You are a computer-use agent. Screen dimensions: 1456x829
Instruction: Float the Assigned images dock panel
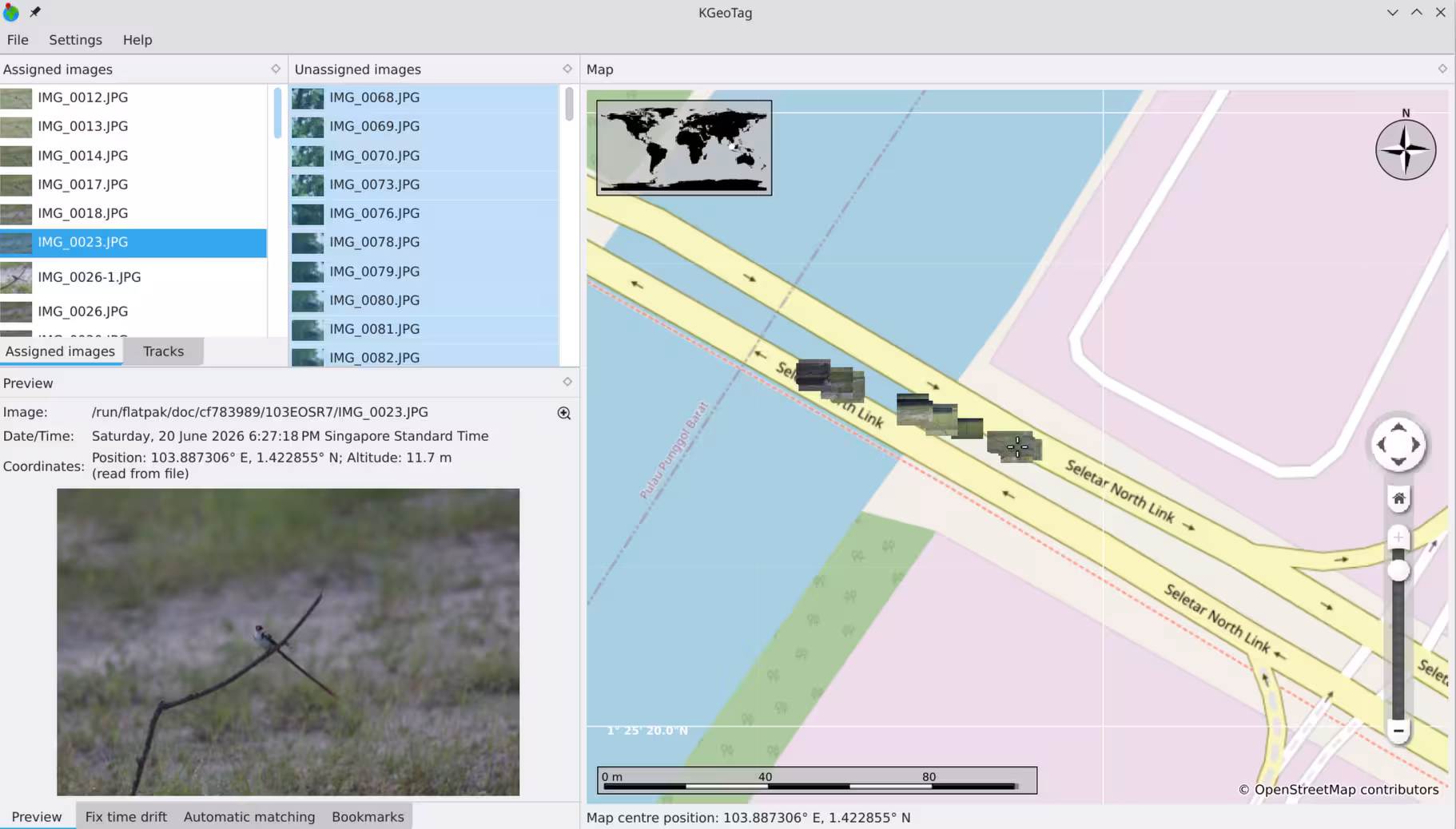click(276, 69)
